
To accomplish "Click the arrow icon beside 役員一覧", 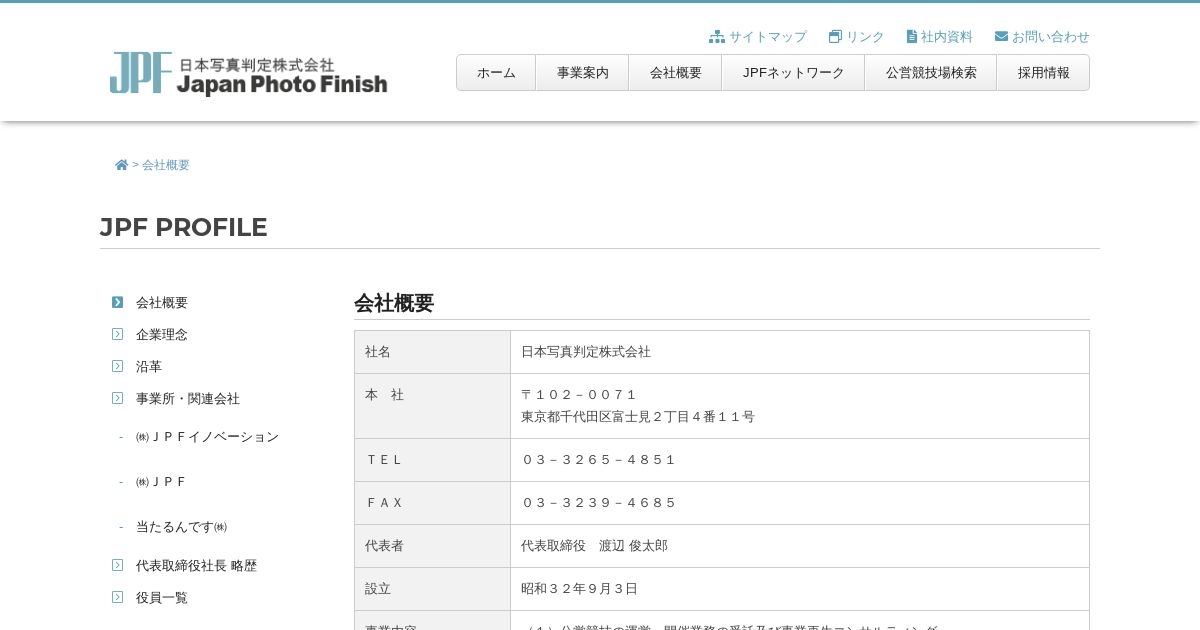I will (x=118, y=597).
